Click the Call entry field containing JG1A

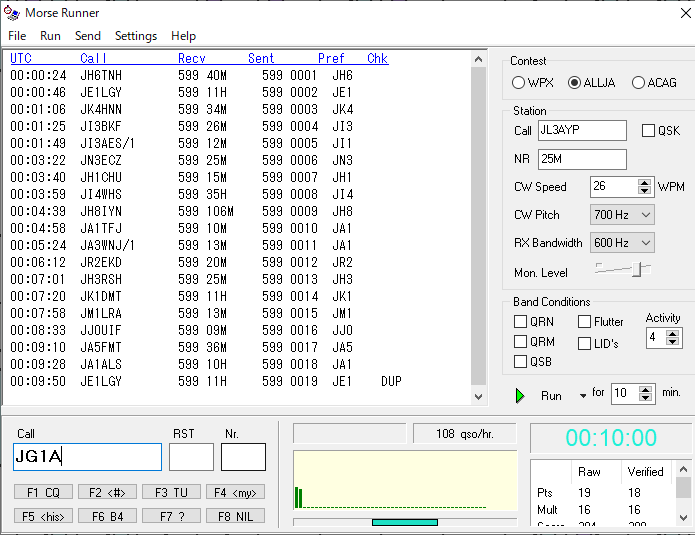coord(87,457)
